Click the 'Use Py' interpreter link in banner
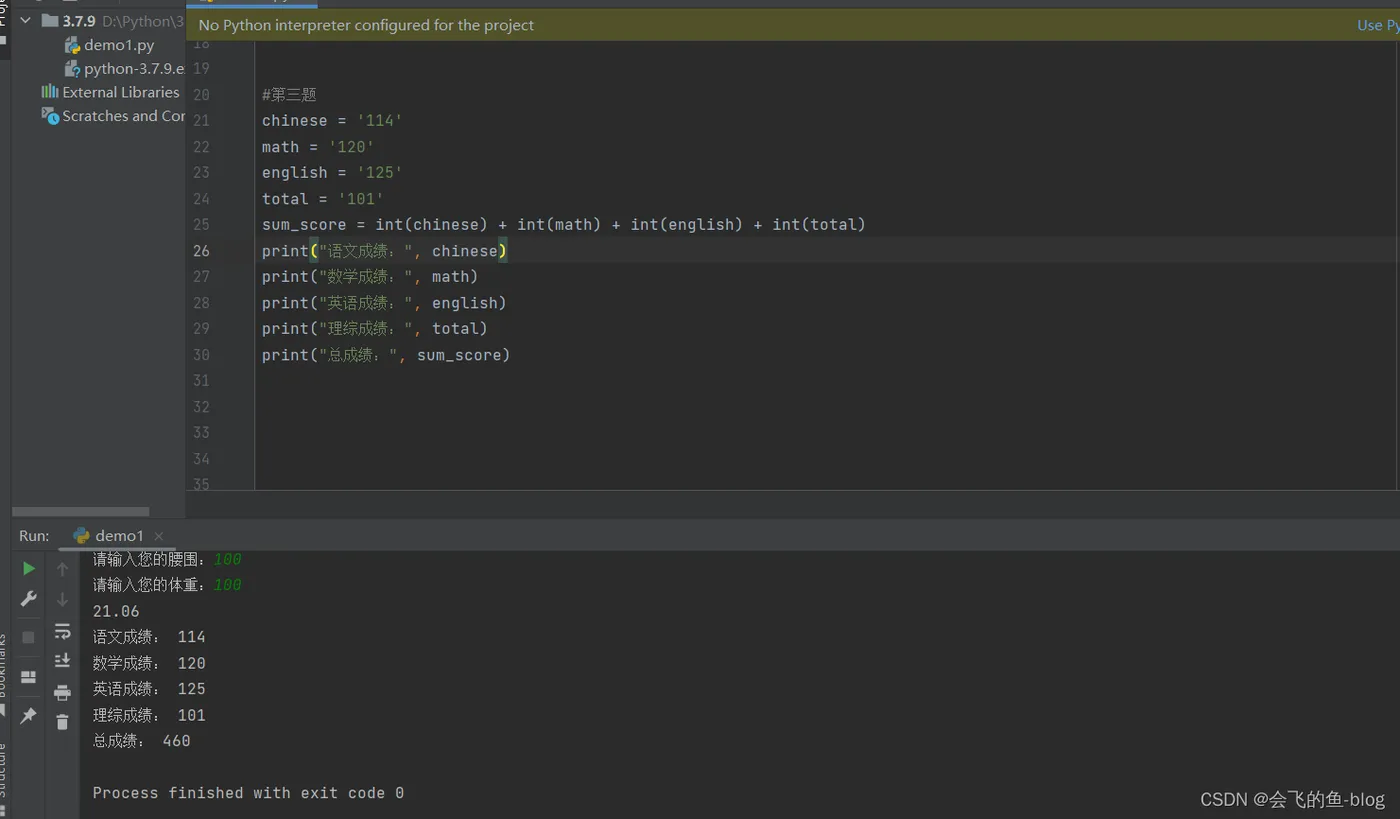1400x819 pixels. click(1378, 25)
